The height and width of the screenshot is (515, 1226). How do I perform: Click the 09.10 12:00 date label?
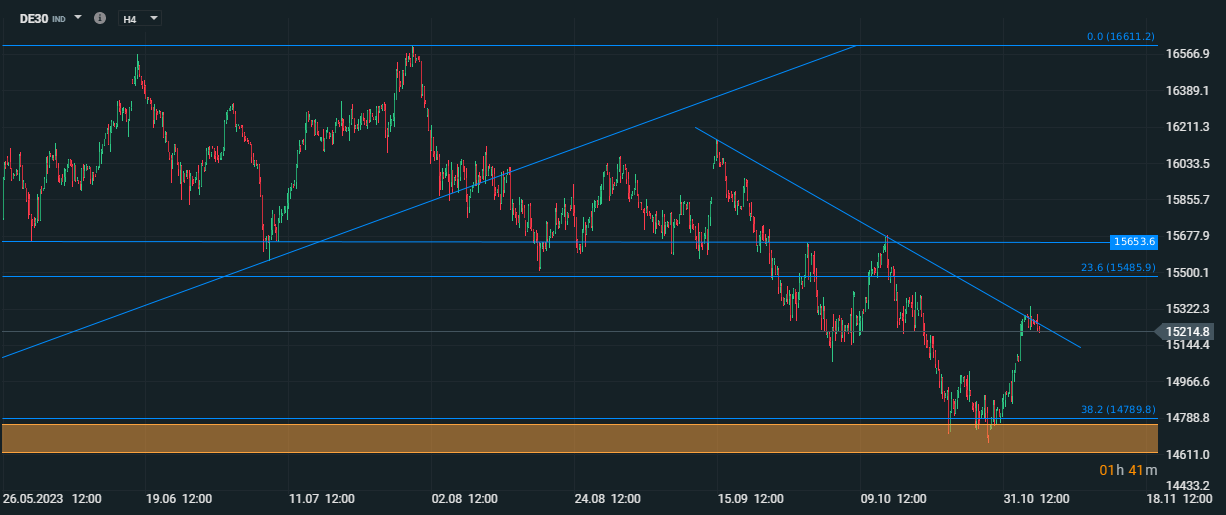[896, 497]
